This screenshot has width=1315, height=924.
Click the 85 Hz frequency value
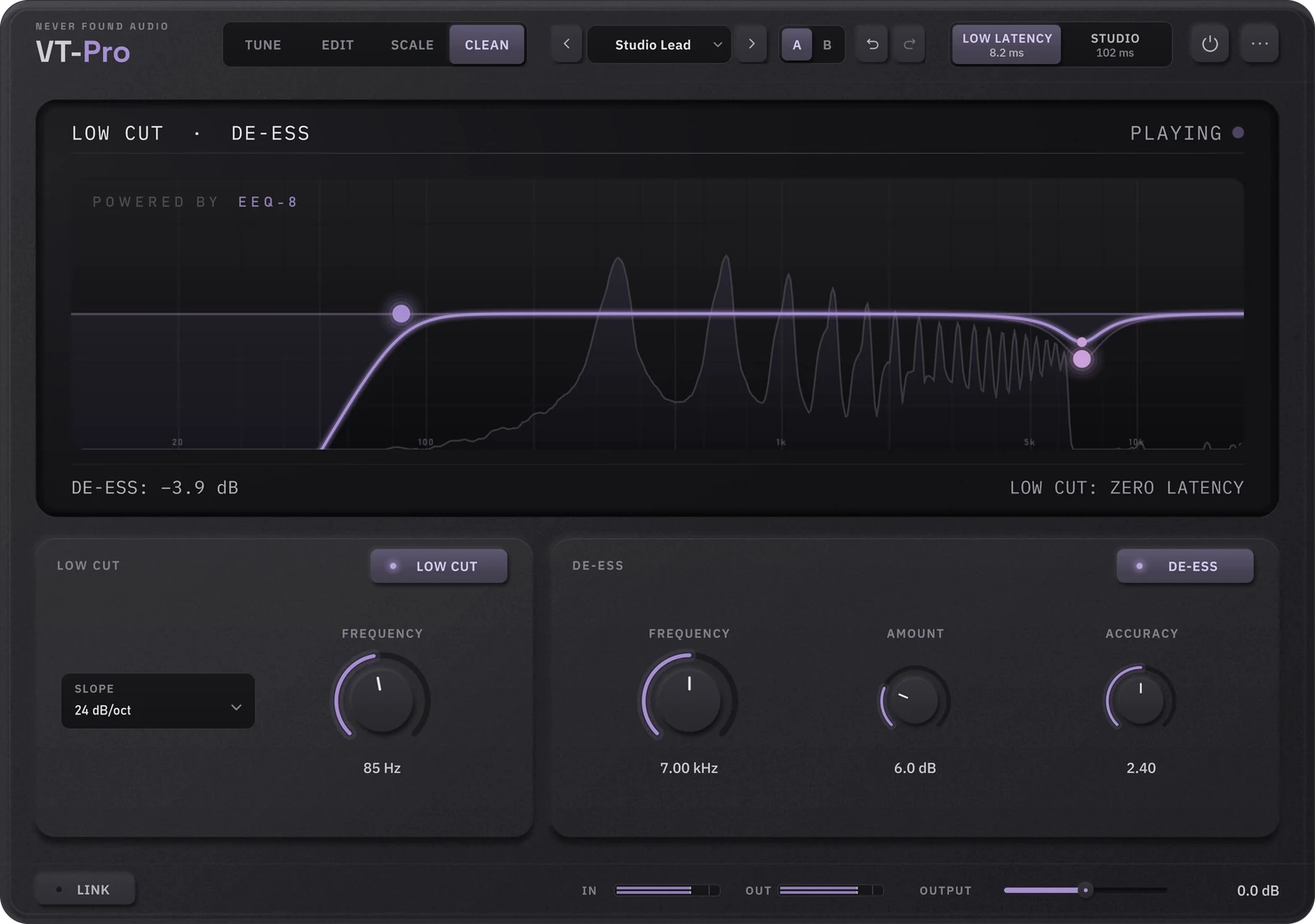tap(382, 768)
